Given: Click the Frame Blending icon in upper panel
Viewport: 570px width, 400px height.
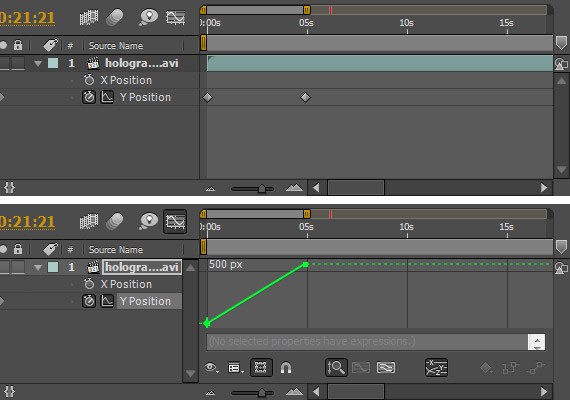Looking at the screenshot, I should 89,17.
